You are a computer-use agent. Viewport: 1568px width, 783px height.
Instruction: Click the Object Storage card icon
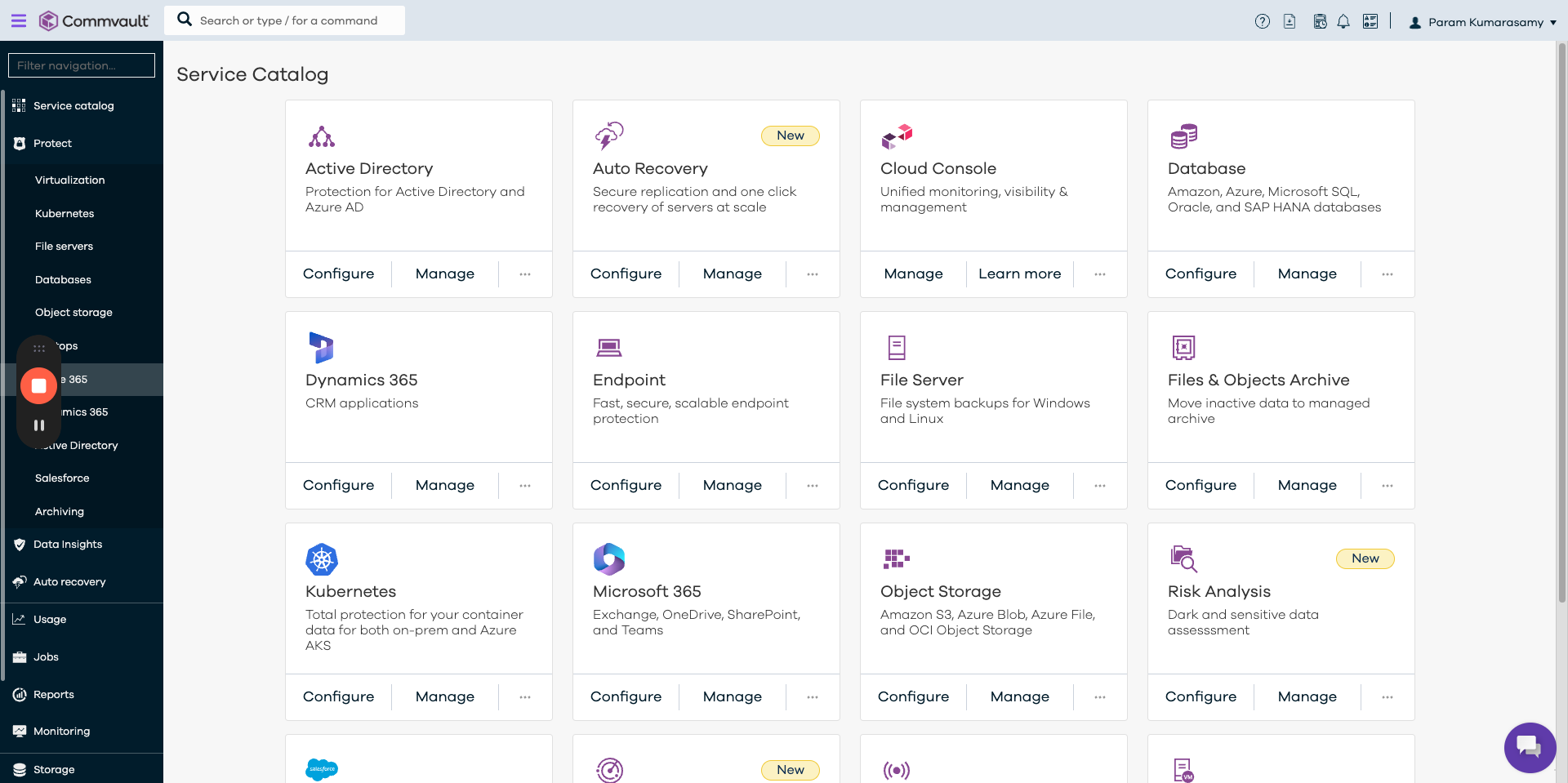click(x=896, y=559)
